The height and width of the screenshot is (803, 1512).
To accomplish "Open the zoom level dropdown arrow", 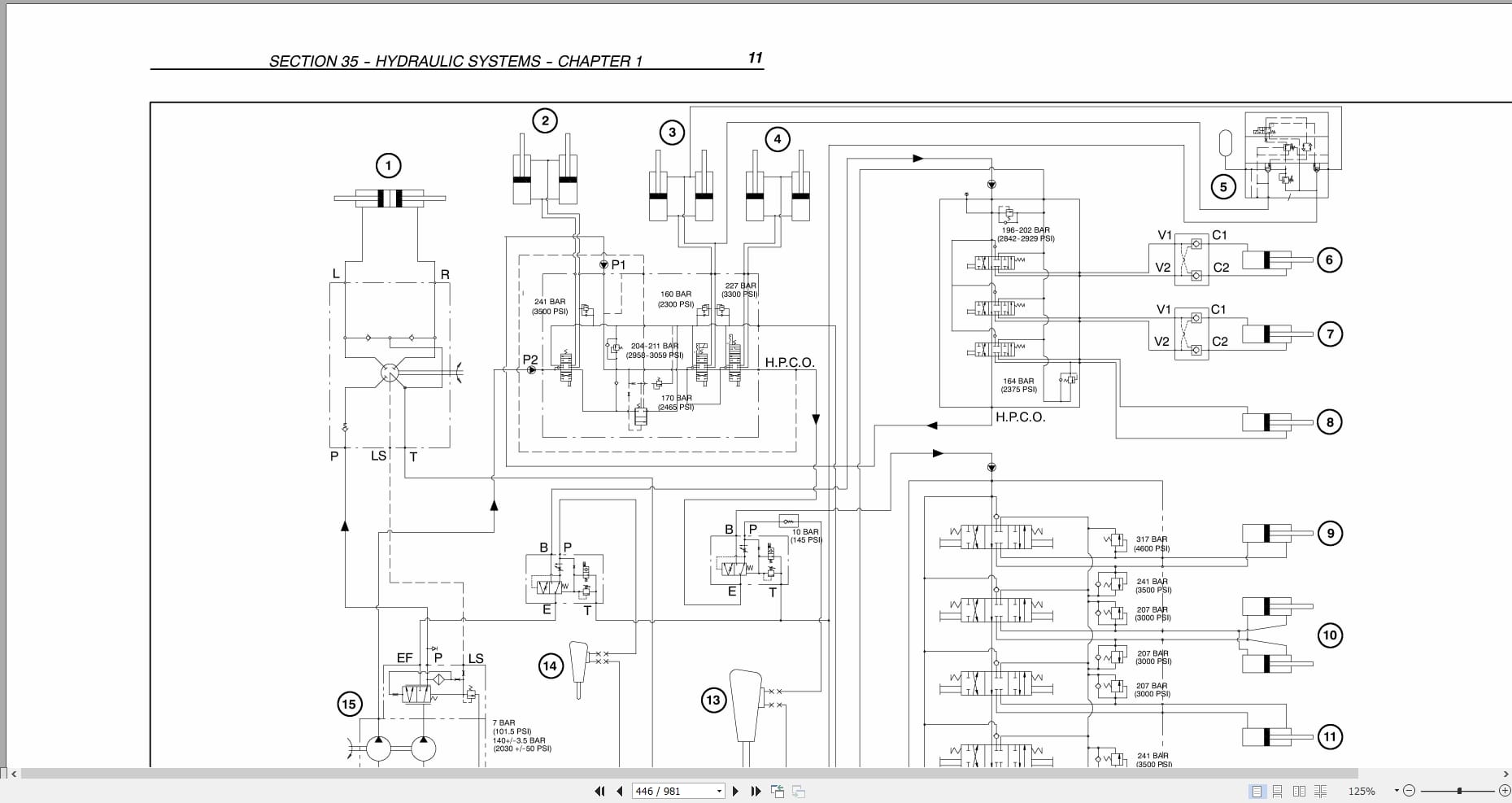I will point(1397,791).
